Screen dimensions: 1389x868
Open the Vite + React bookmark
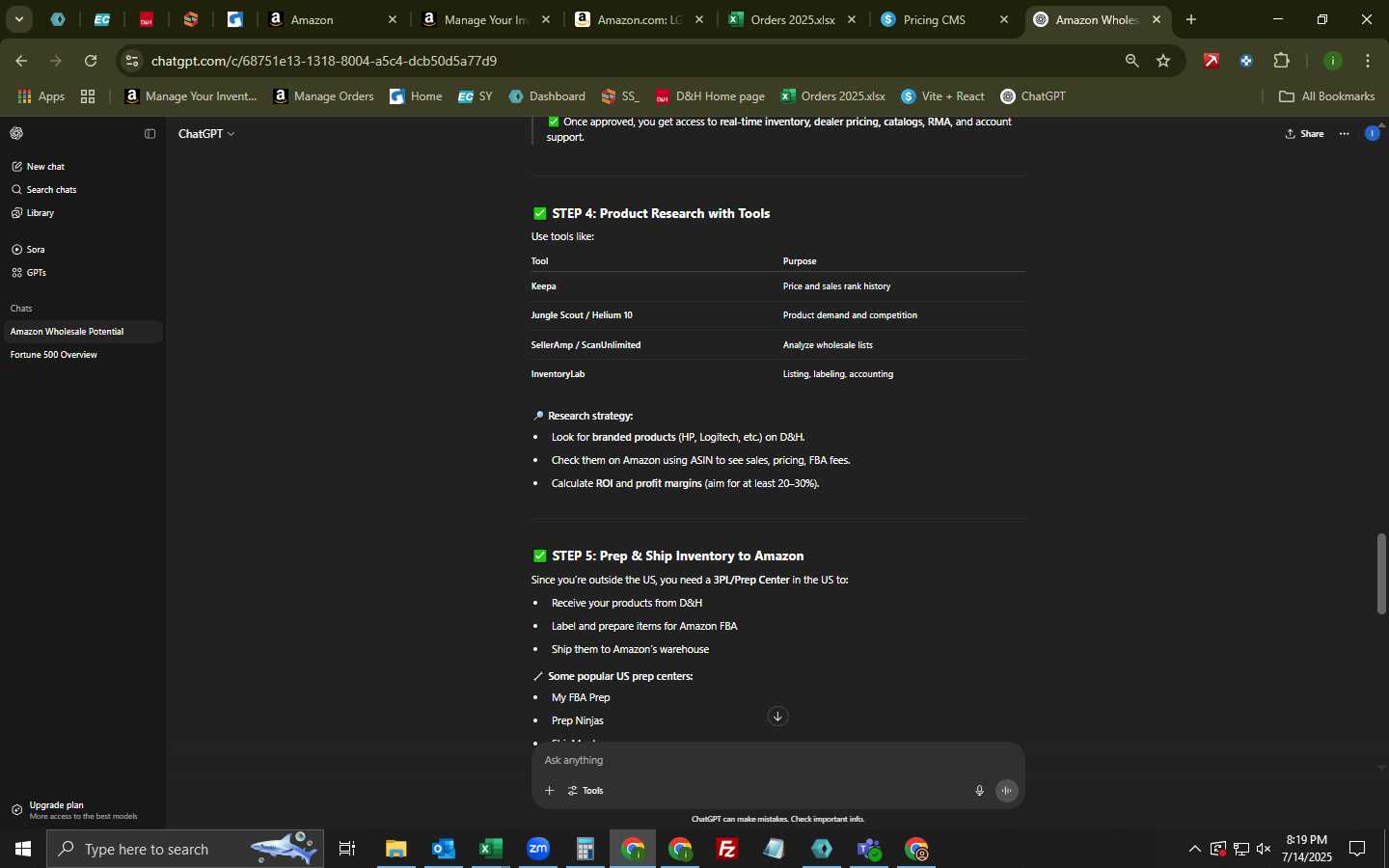click(942, 96)
